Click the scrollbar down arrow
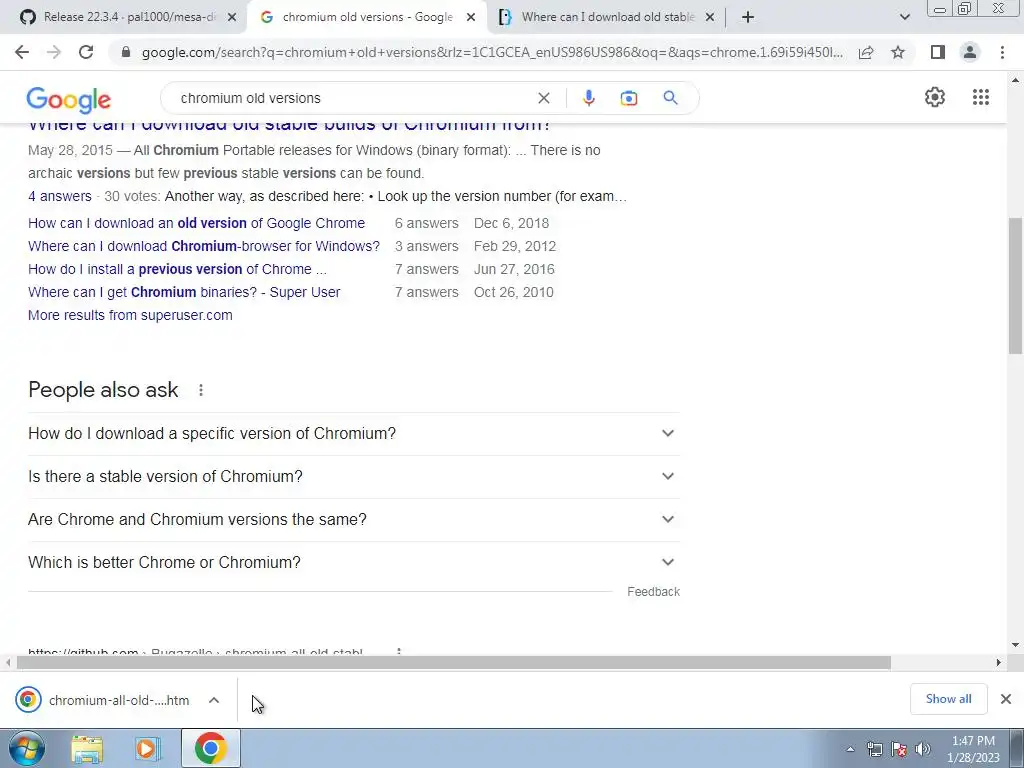The height and width of the screenshot is (768, 1024). 1016,645
